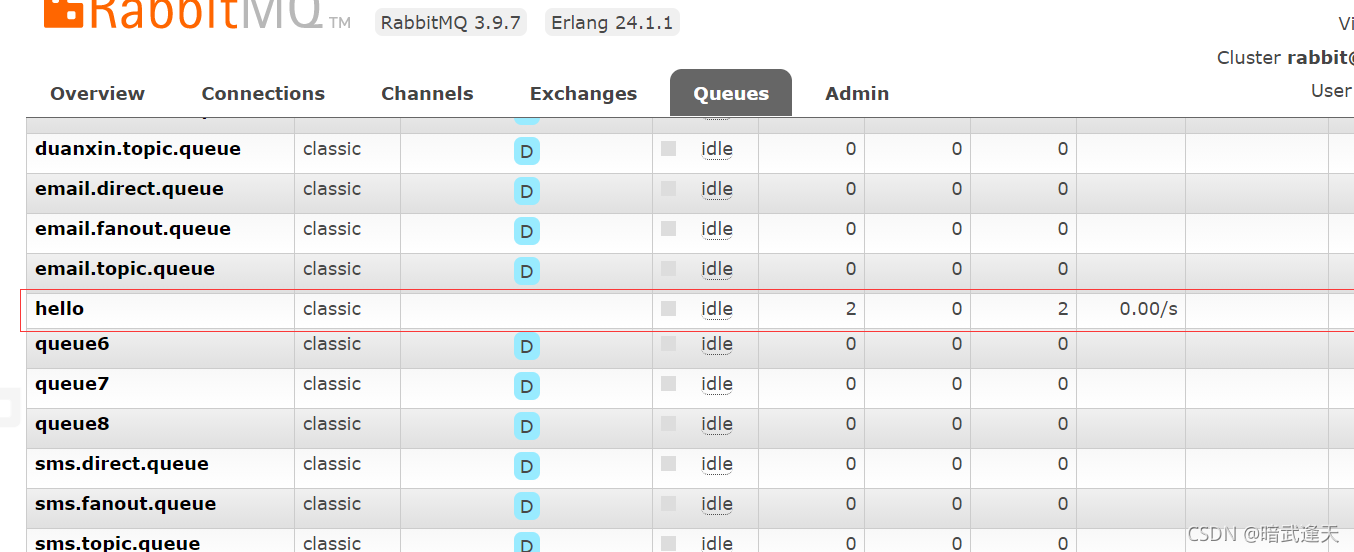Image resolution: width=1354 pixels, height=552 pixels.
Task: Open the queue6 link
Action: (x=72, y=344)
